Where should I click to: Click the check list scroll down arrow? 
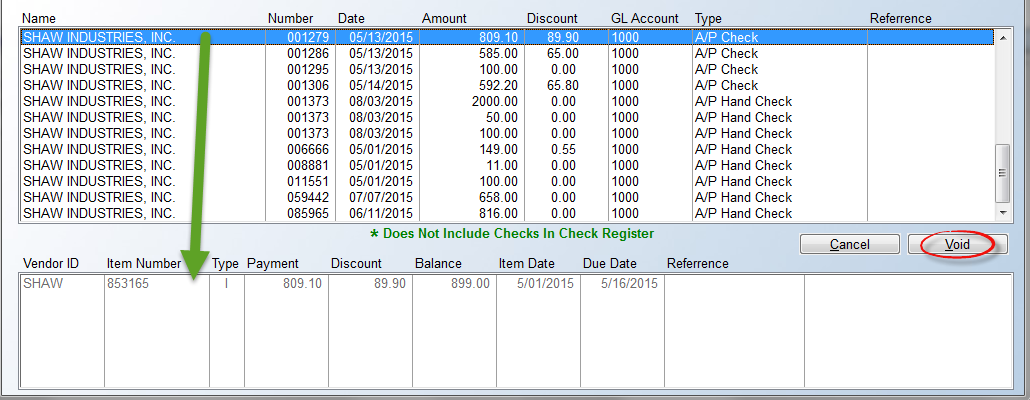(1002, 213)
